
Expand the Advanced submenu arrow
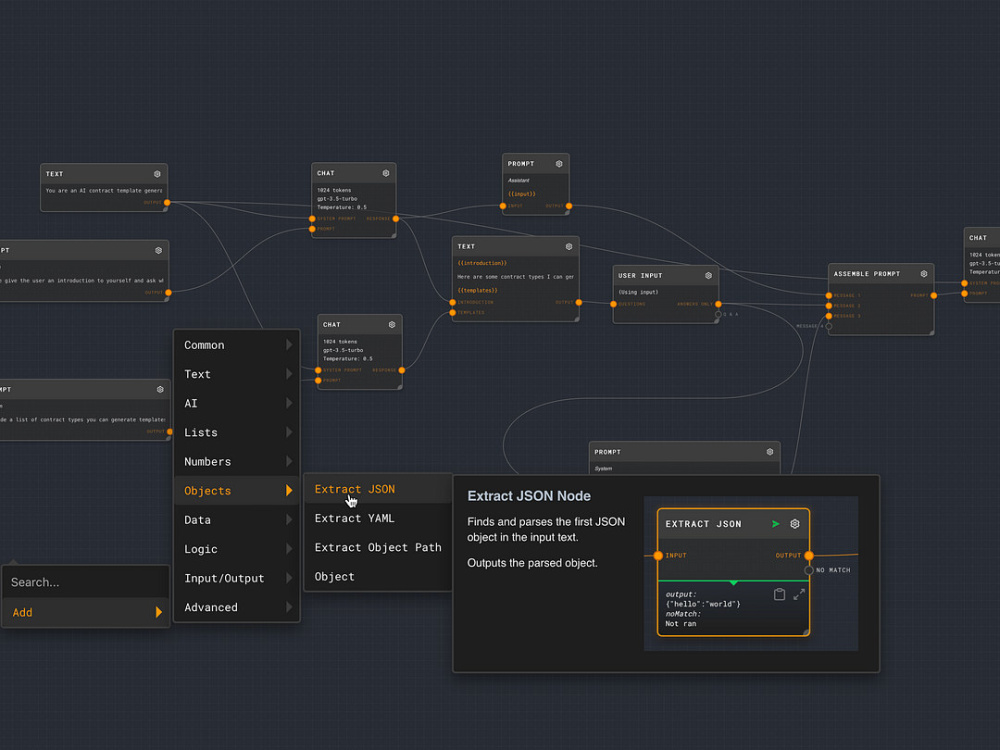(x=289, y=607)
